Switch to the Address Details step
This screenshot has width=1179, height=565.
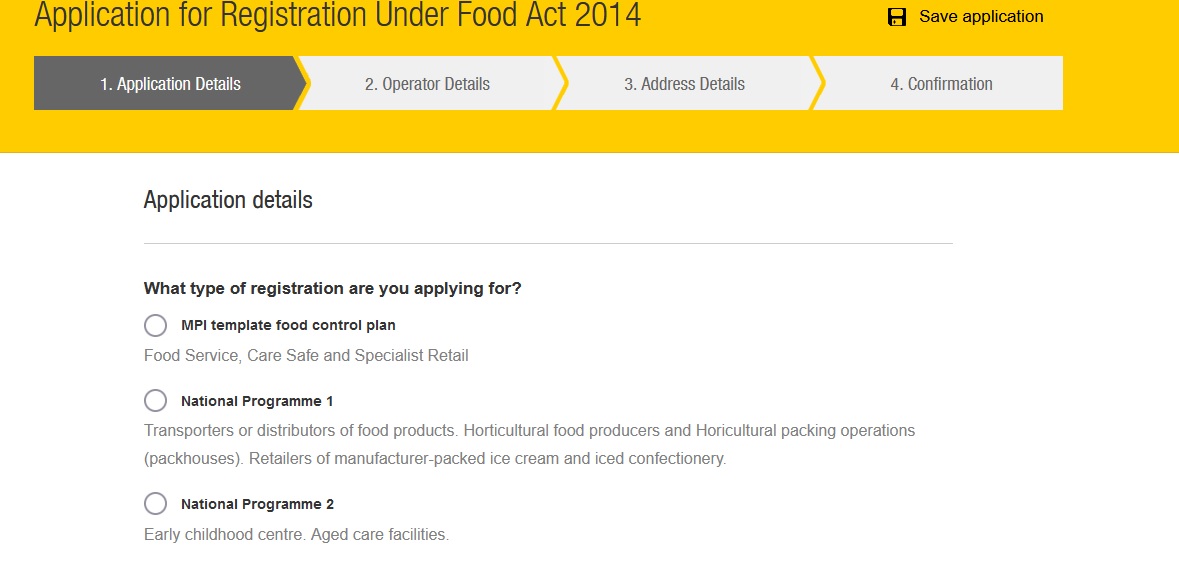tap(684, 84)
